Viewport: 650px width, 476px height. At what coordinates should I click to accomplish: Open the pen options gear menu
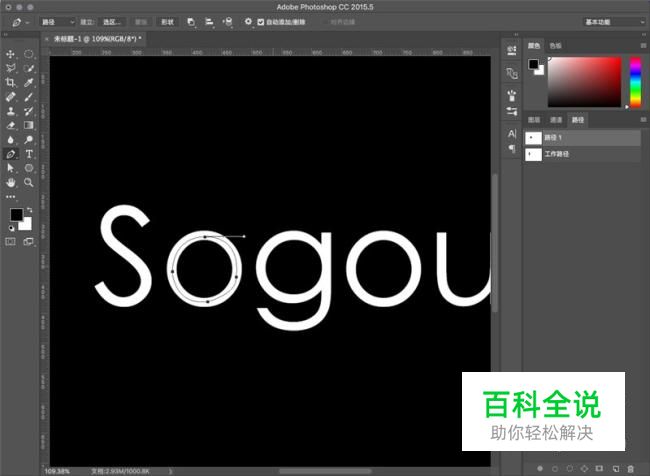pos(248,22)
